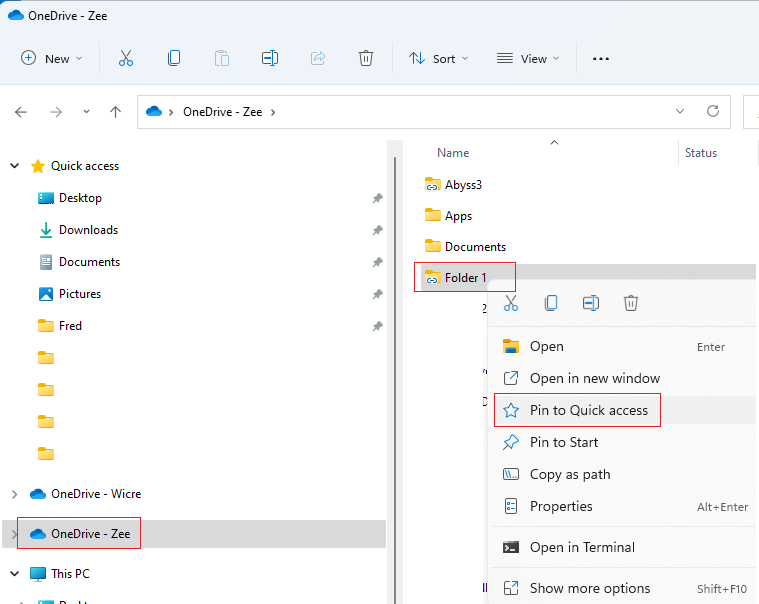Screen dimensions: 759x604
Task: Open address bar history dropdown arrow
Action: click(680, 111)
